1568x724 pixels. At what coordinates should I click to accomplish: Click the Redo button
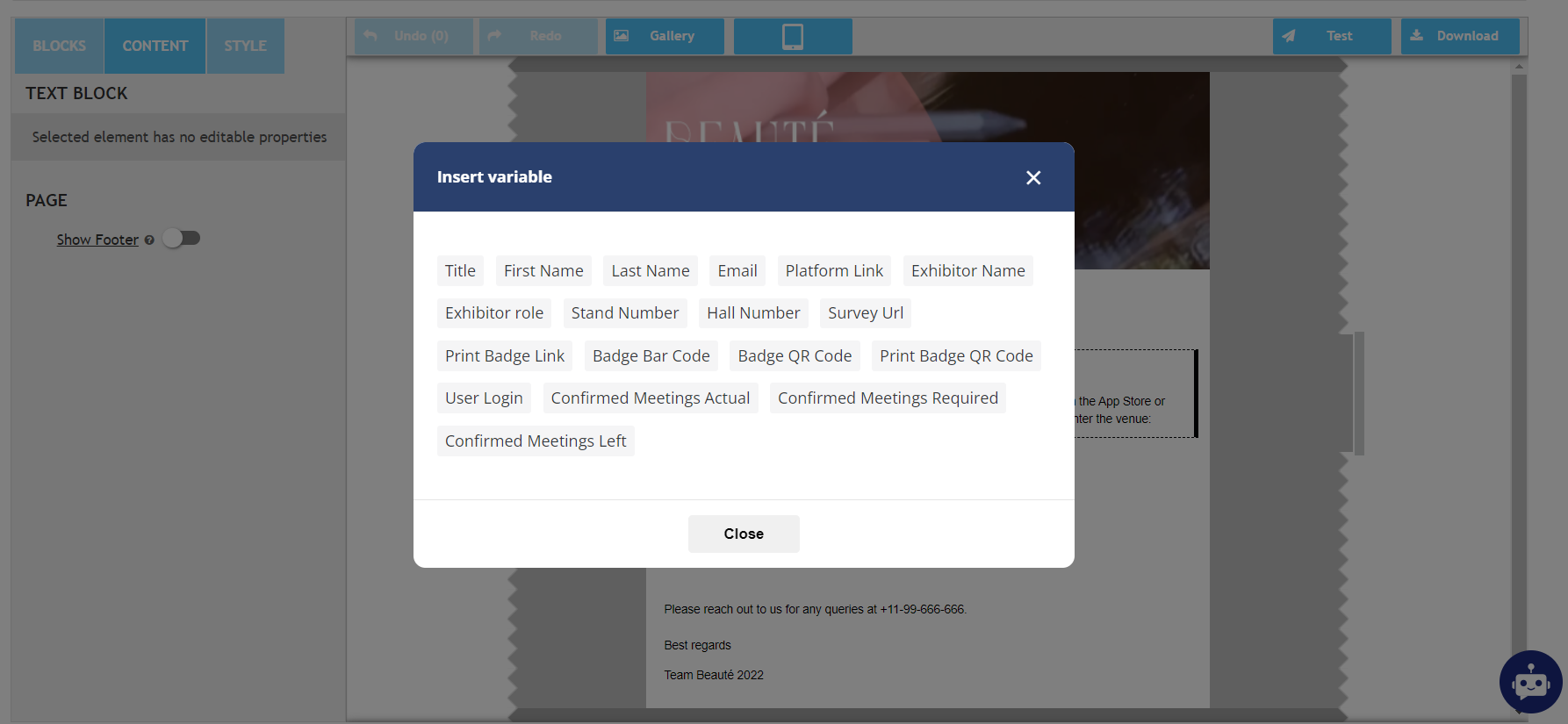point(537,36)
